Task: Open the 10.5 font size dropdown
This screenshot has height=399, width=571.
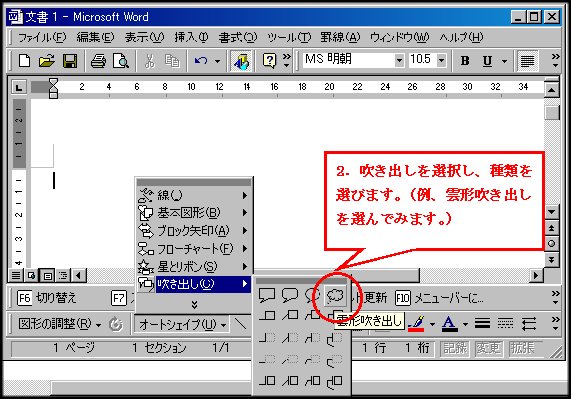Action: [441, 60]
